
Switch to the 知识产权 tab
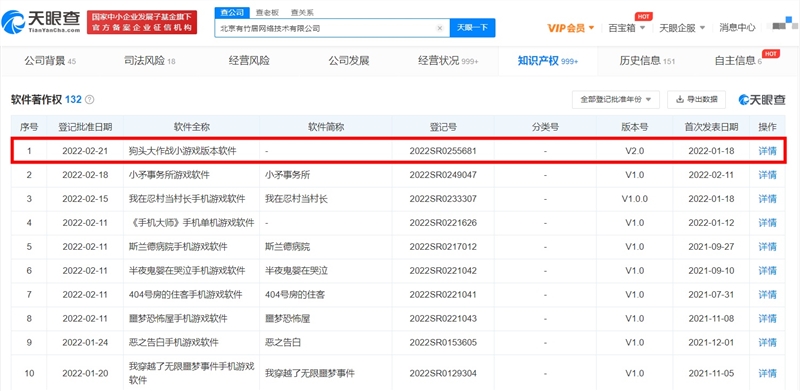tap(548, 61)
